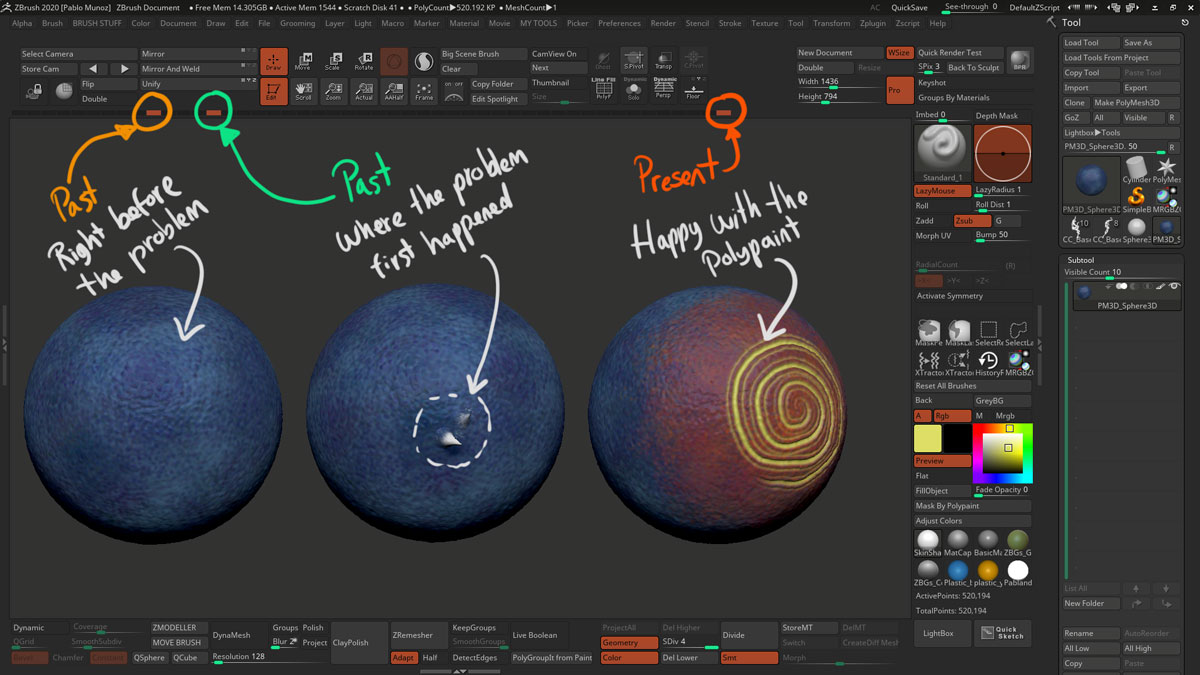Select the Move transform tool
The width and height of the screenshot is (1200, 675).
302,61
